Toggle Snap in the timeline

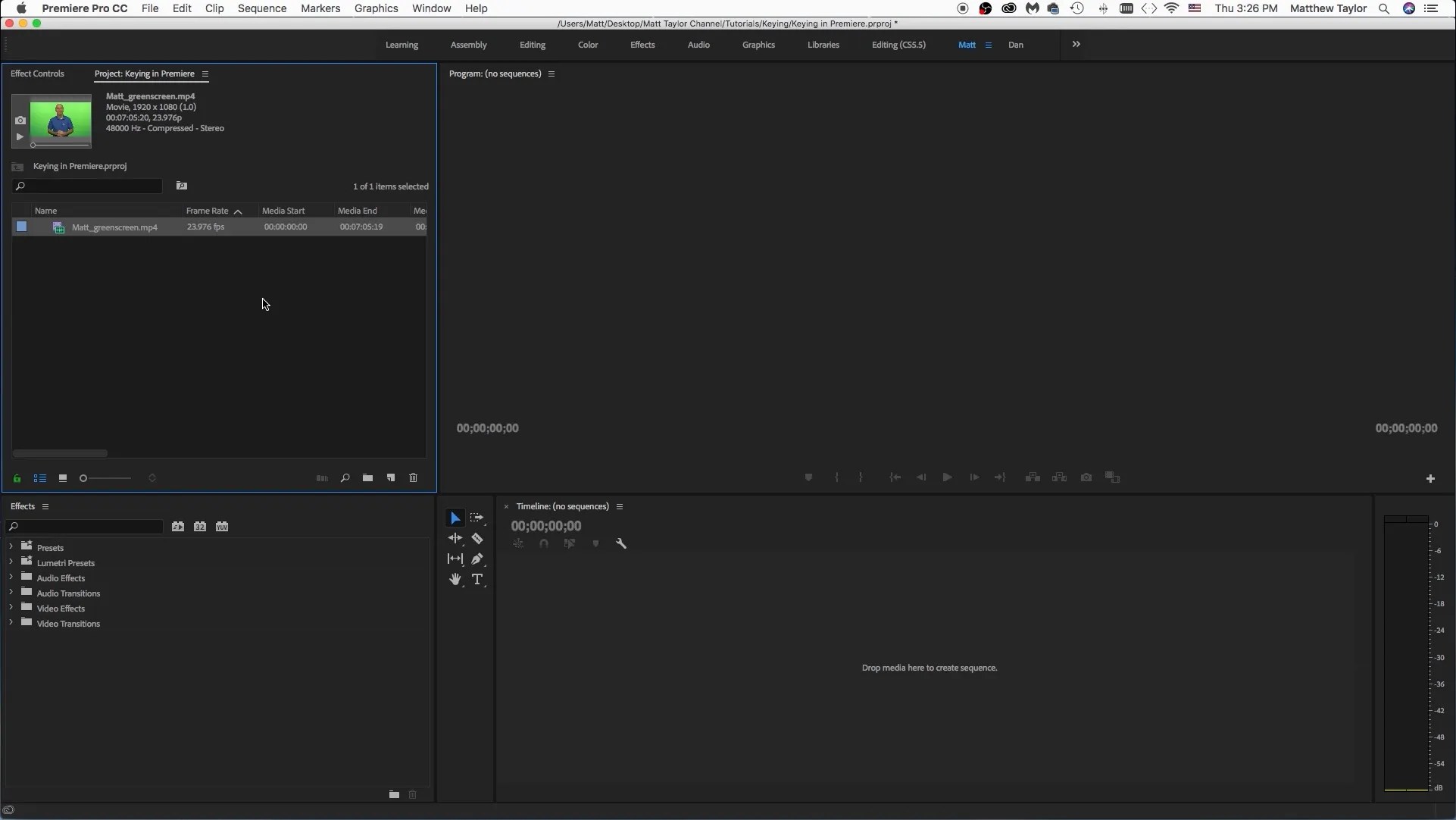(x=543, y=543)
